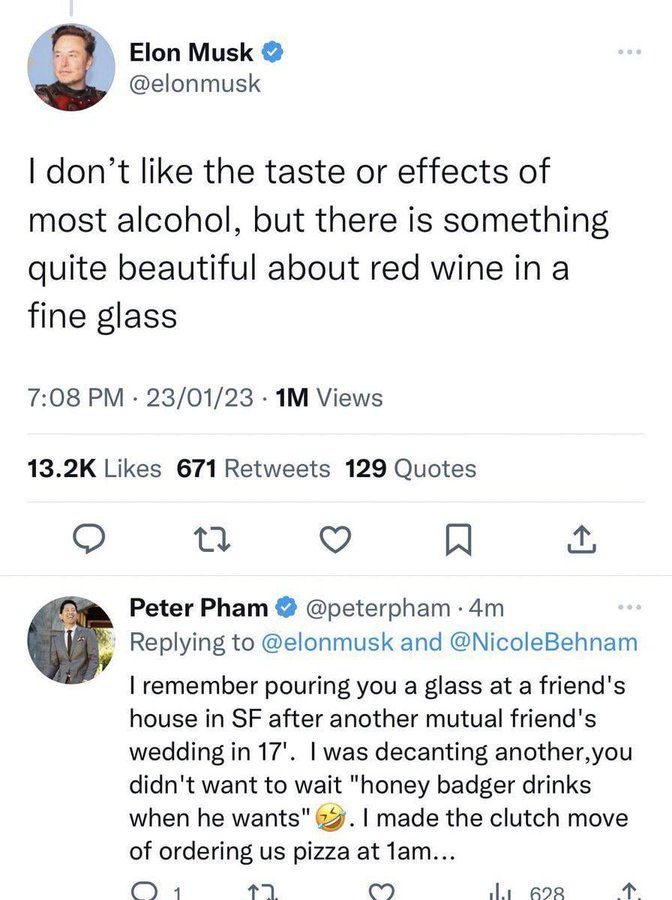672x900 pixels.
Task: Open the @elonmusk mention in reply
Action: (x=327, y=642)
